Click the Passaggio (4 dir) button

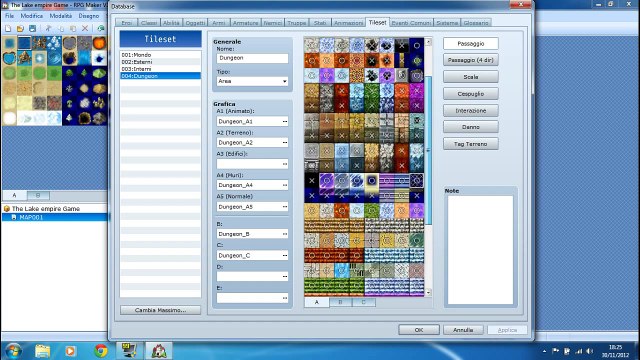[x=471, y=60]
